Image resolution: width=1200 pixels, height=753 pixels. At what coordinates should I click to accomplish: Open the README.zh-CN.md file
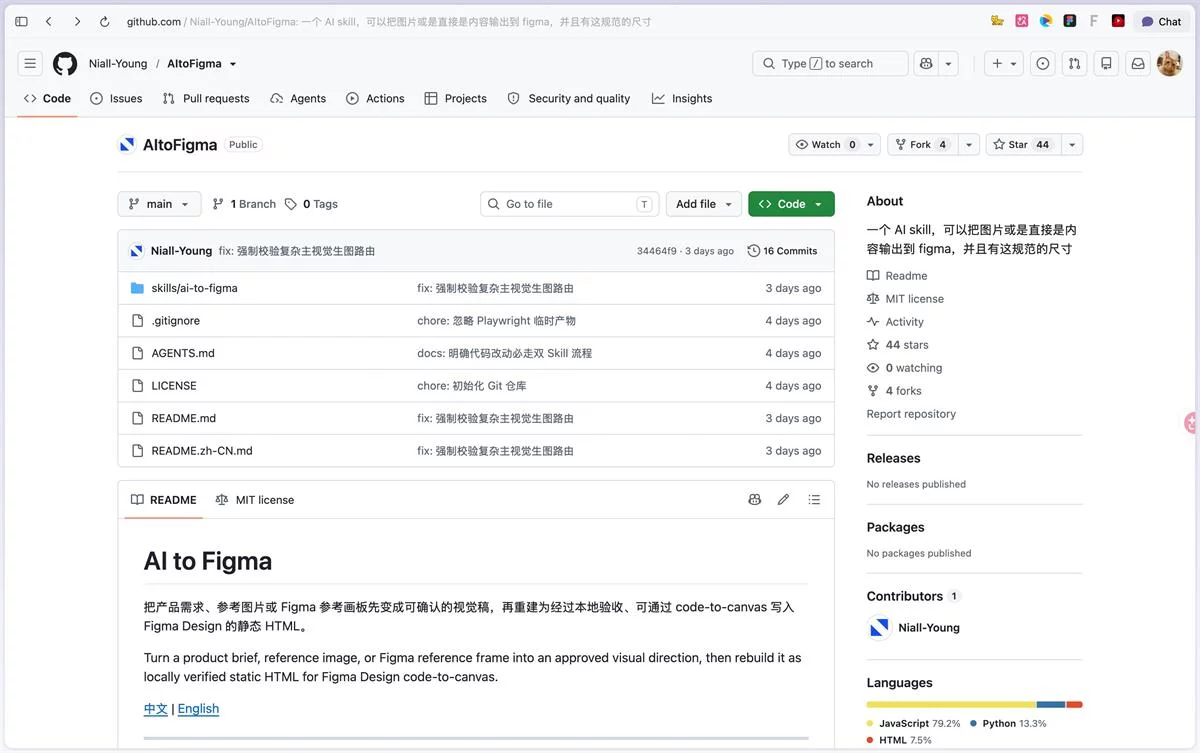[x=202, y=451]
